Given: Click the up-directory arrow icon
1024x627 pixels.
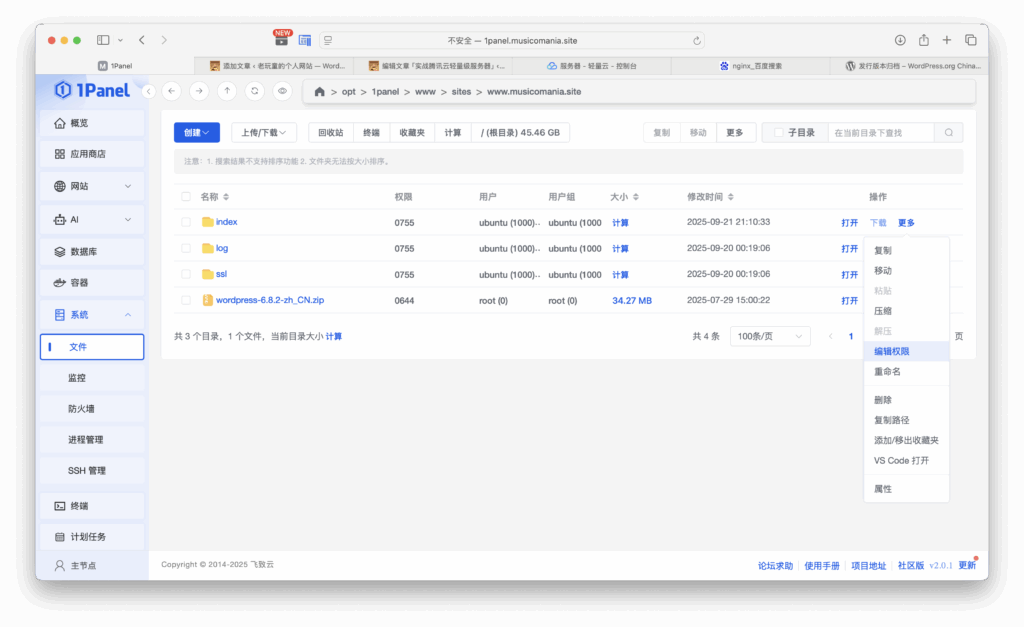Looking at the screenshot, I should pyautogui.click(x=227, y=91).
